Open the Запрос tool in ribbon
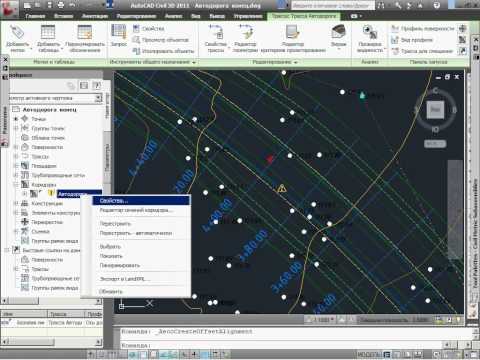This screenshot has width=480, height=360. pyautogui.click(x=118, y=32)
